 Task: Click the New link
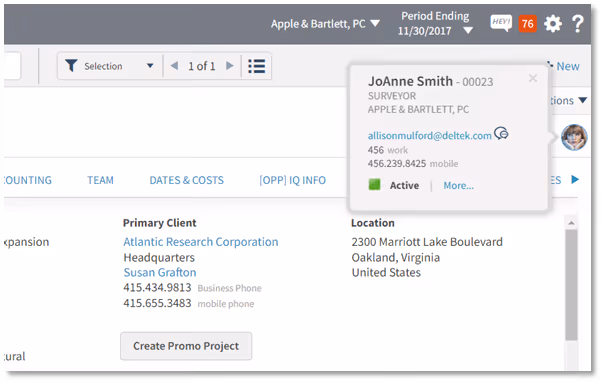click(x=568, y=66)
